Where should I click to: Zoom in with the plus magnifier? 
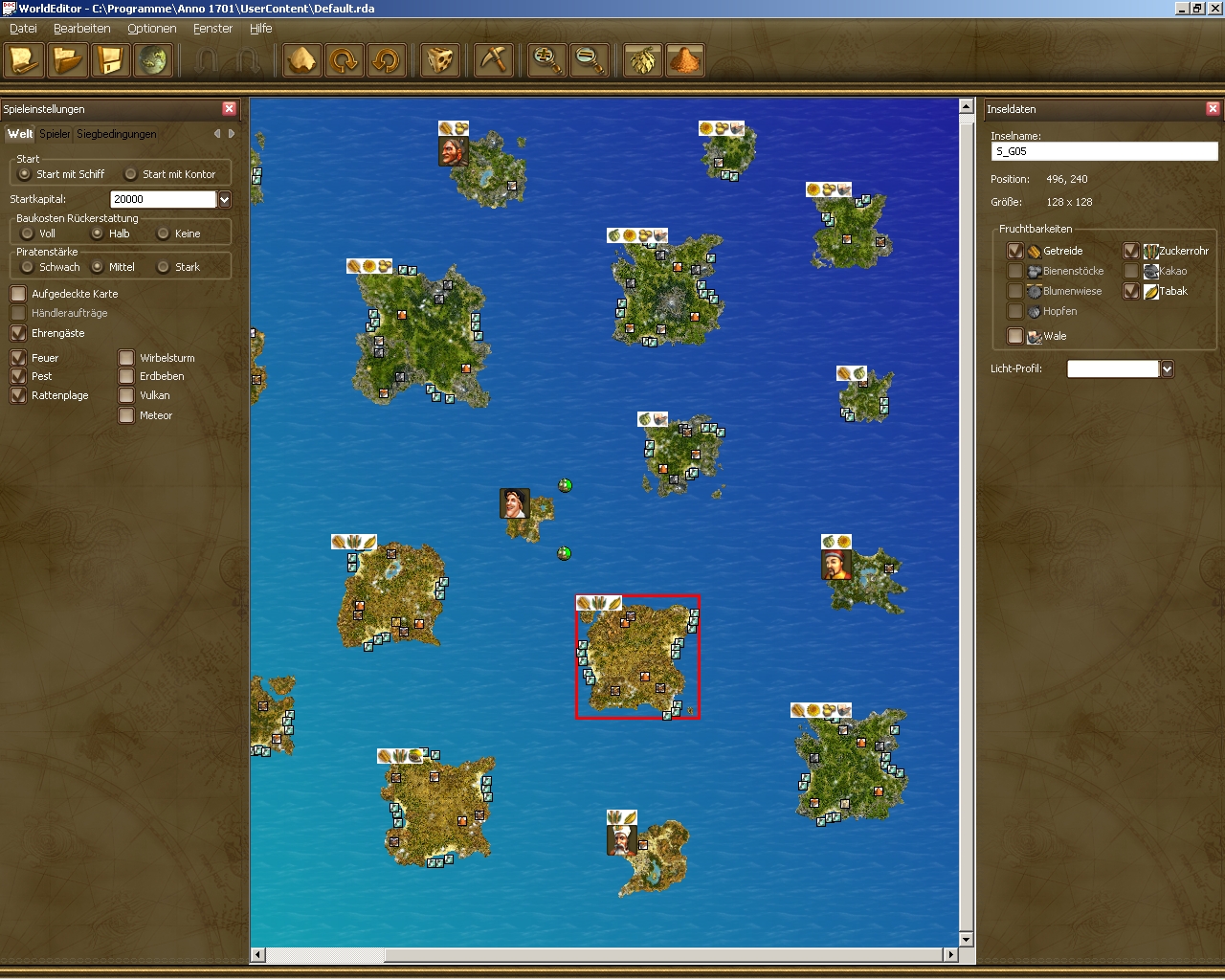[547, 60]
